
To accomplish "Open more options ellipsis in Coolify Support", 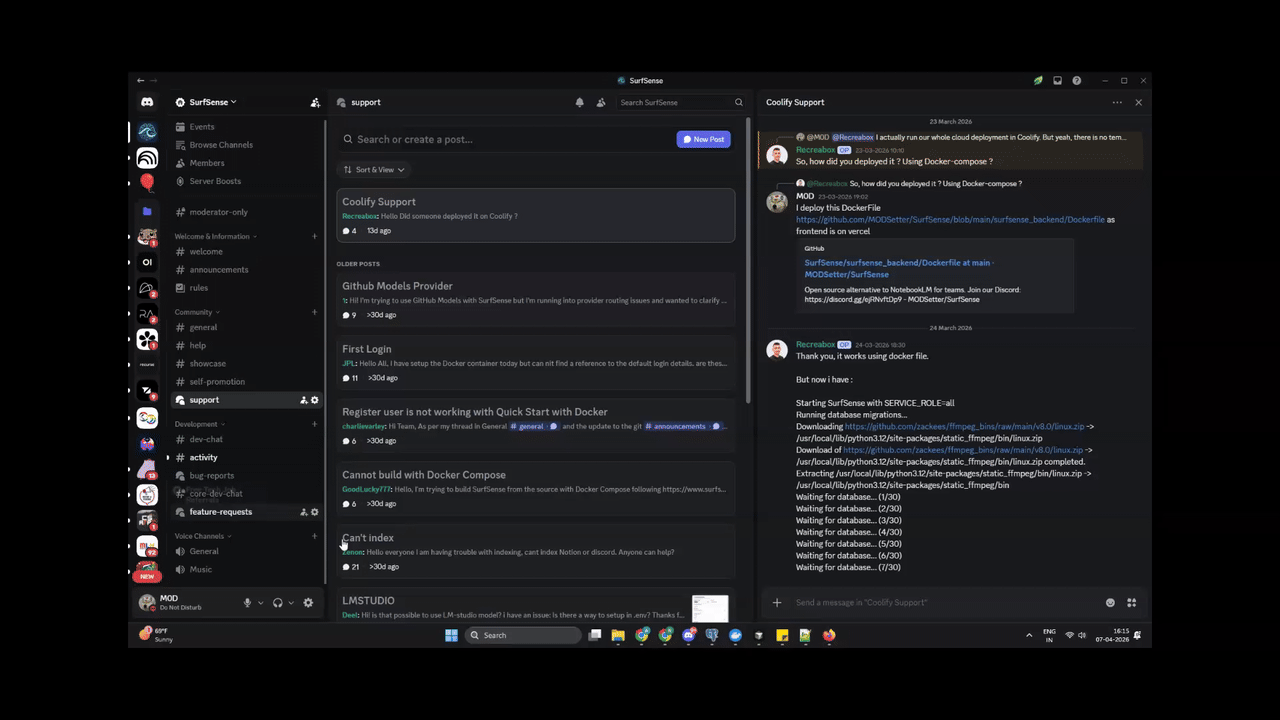I will click(1117, 102).
